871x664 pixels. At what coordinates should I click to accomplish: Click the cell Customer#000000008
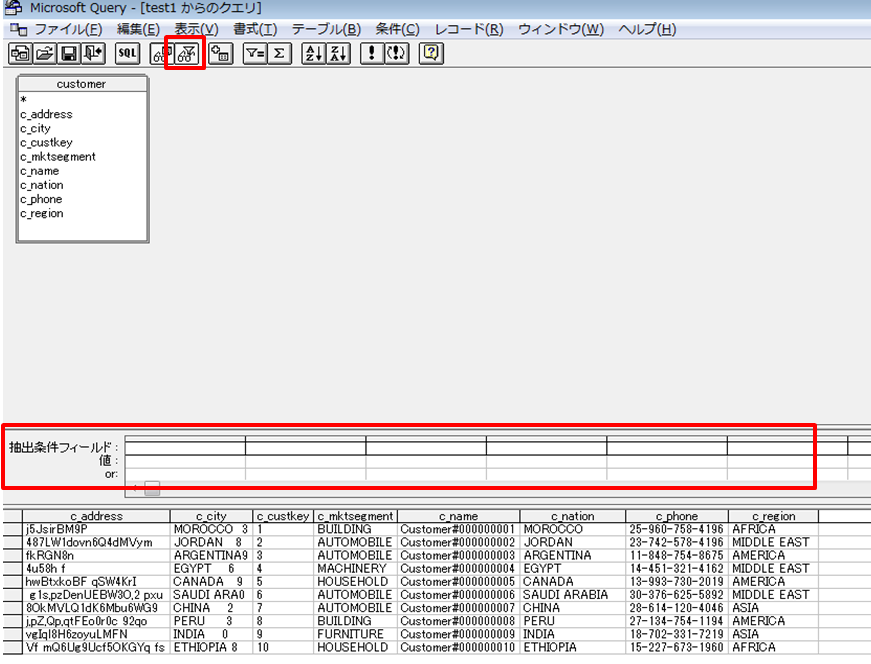tap(458, 621)
